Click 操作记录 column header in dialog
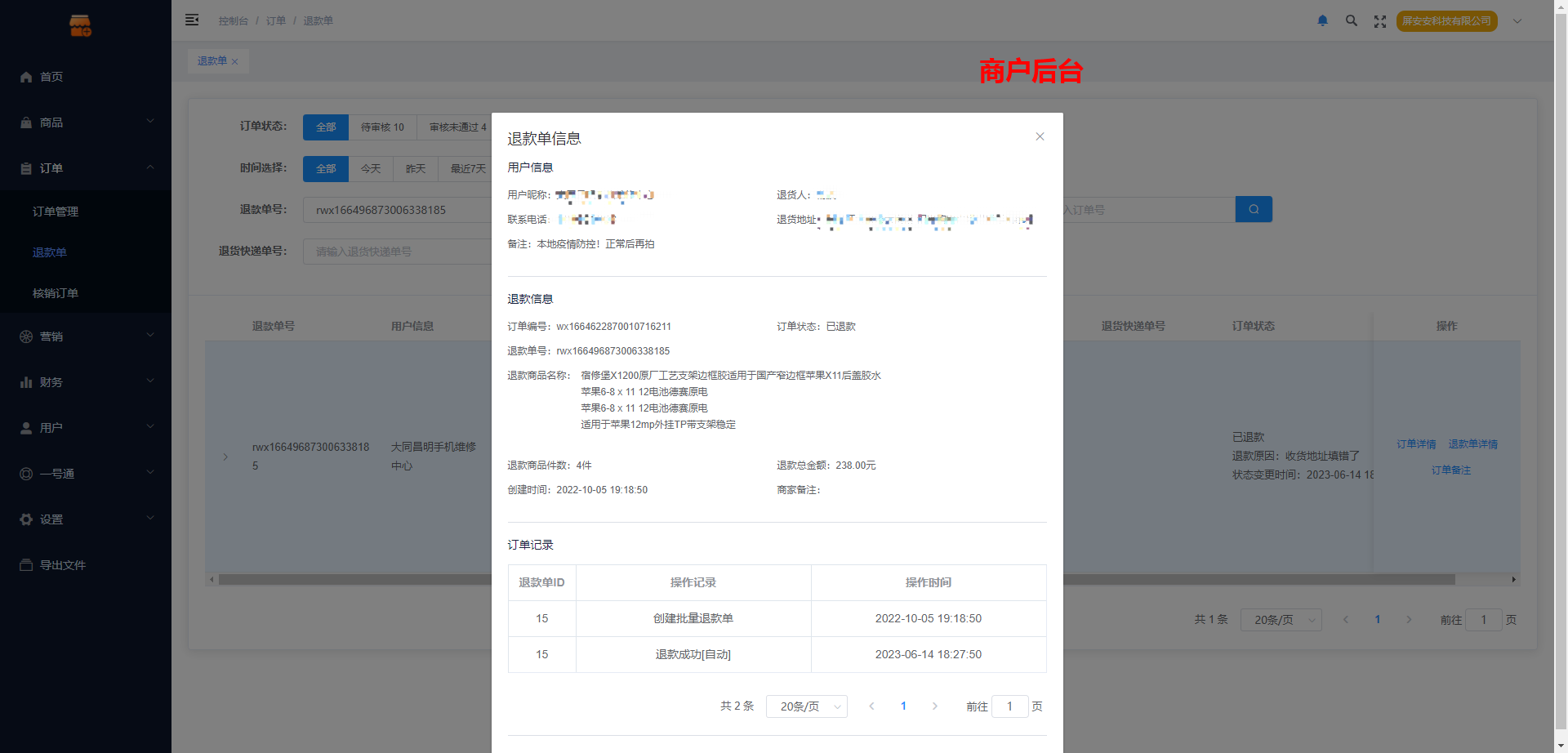Image resolution: width=1568 pixels, height=753 pixels. (x=693, y=583)
